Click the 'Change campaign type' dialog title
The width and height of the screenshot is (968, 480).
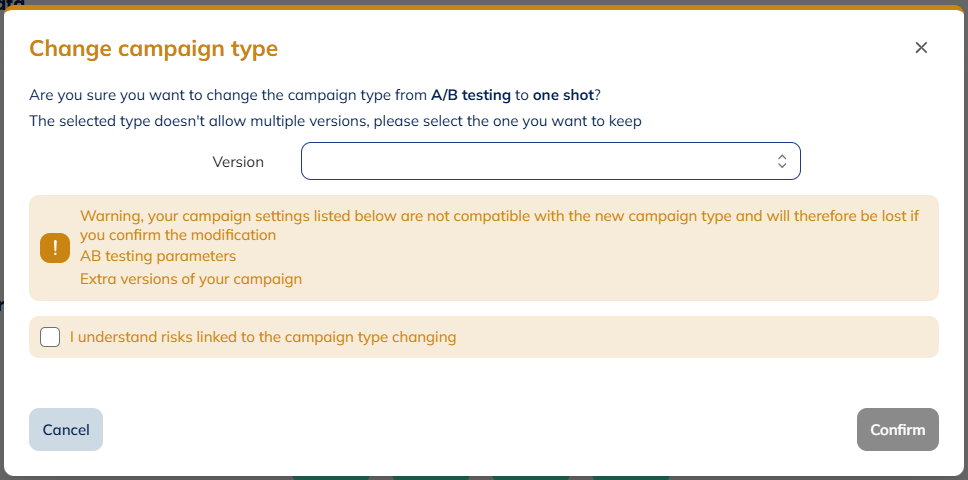[153, 48]
